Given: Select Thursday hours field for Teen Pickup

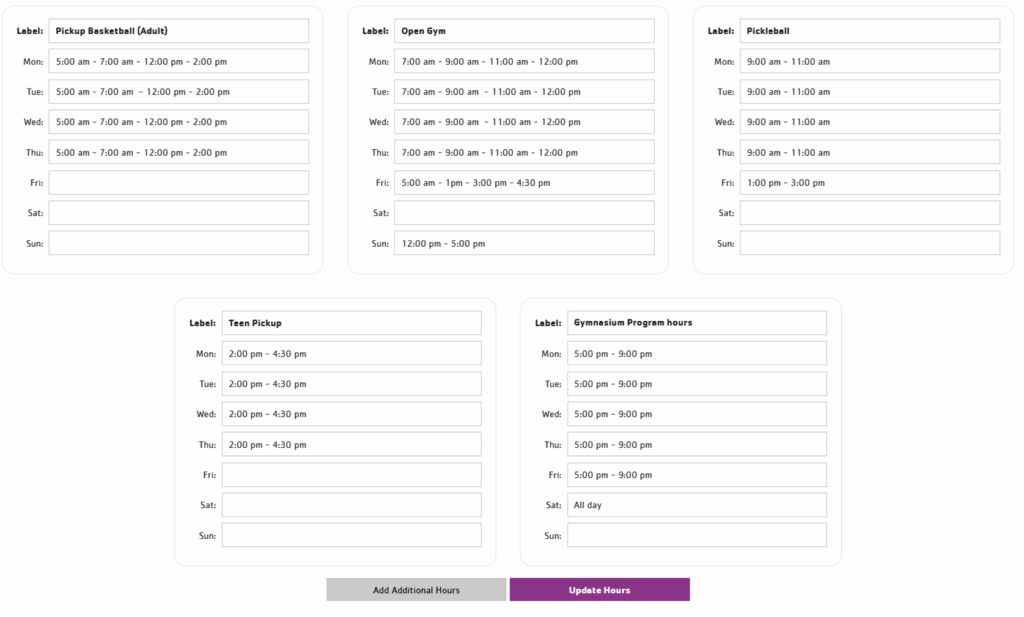Looking at the screenshot, I should pos(351,444).
